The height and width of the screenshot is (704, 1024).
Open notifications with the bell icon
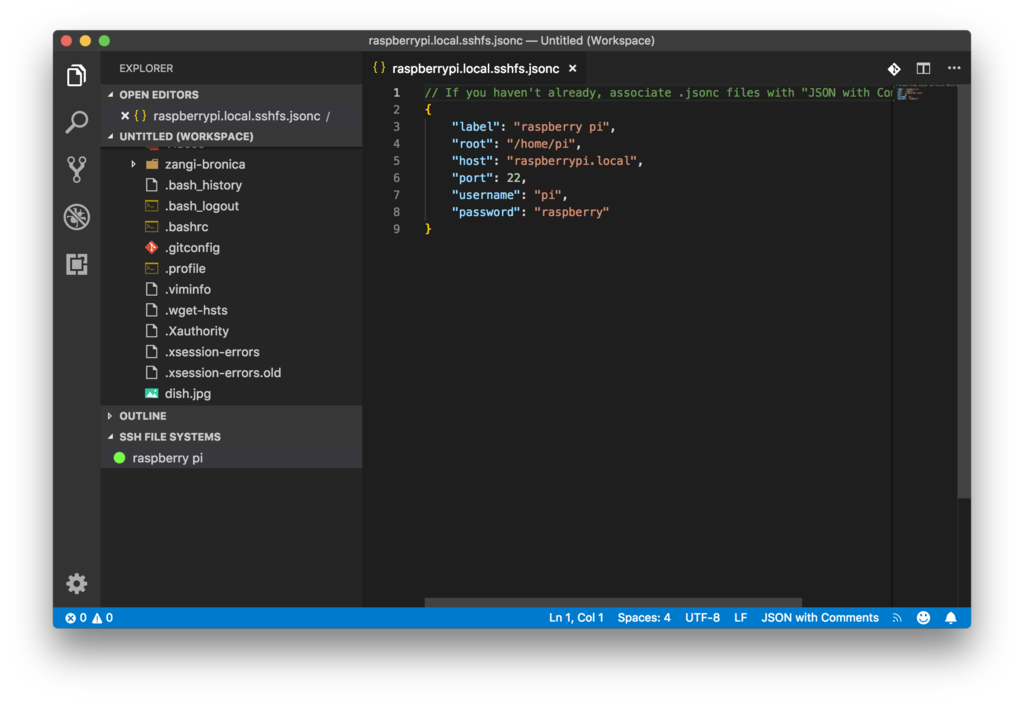click(x=951, y=618)
